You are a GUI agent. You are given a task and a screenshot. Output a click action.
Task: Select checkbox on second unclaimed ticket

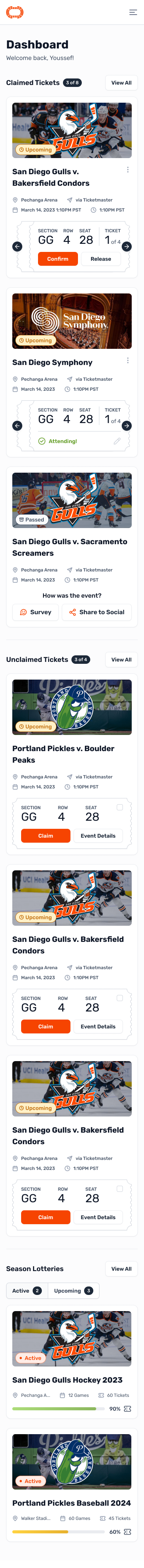click(x=120, y=998)
